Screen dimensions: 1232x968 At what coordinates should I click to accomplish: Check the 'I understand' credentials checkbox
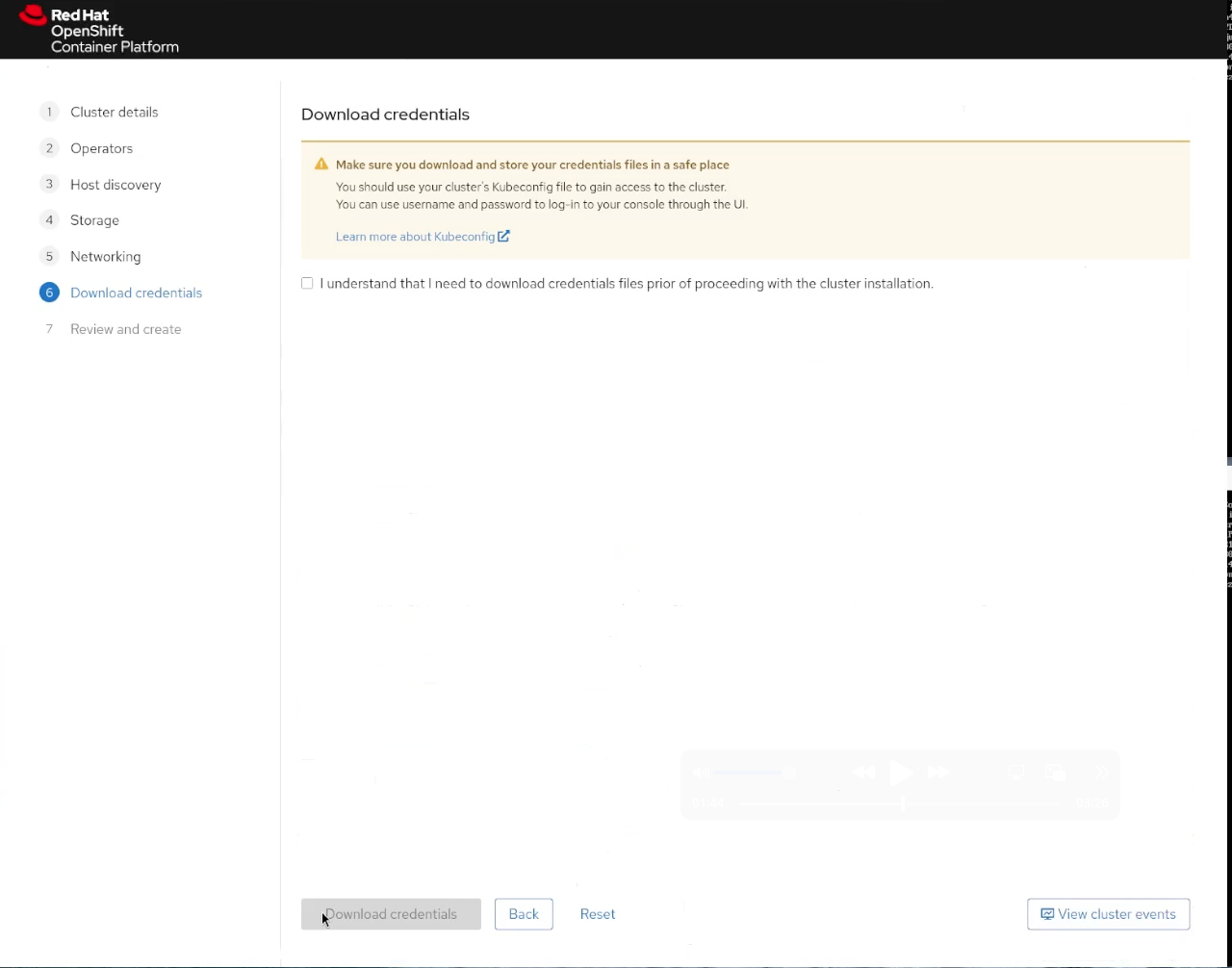click(x=307, y=283)
